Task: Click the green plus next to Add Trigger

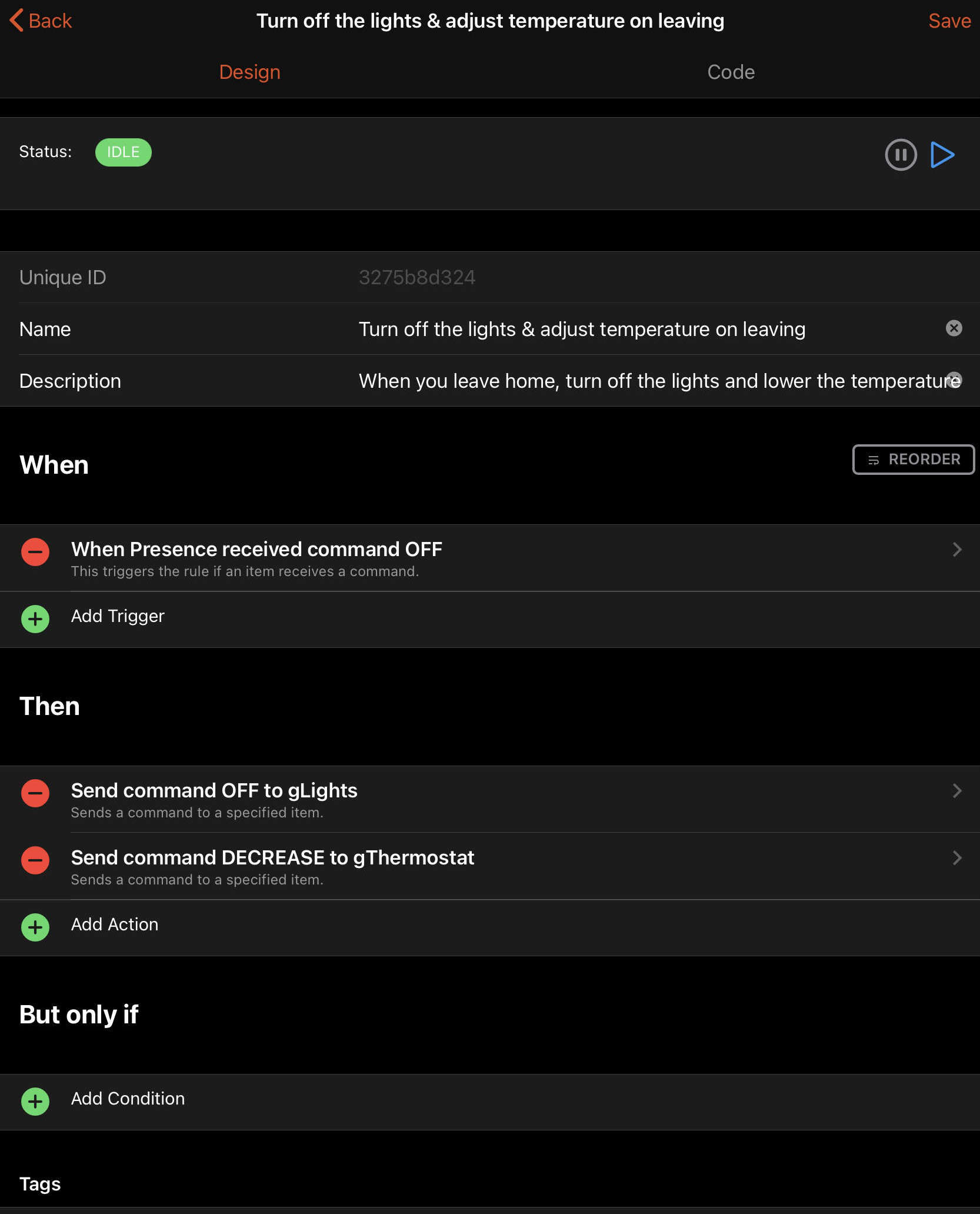Action: pos(35,619)
